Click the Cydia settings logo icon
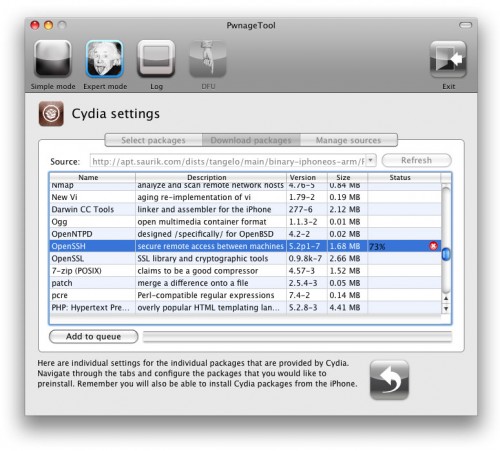Screen dimensions: 500x451 (x=51, y=114)
